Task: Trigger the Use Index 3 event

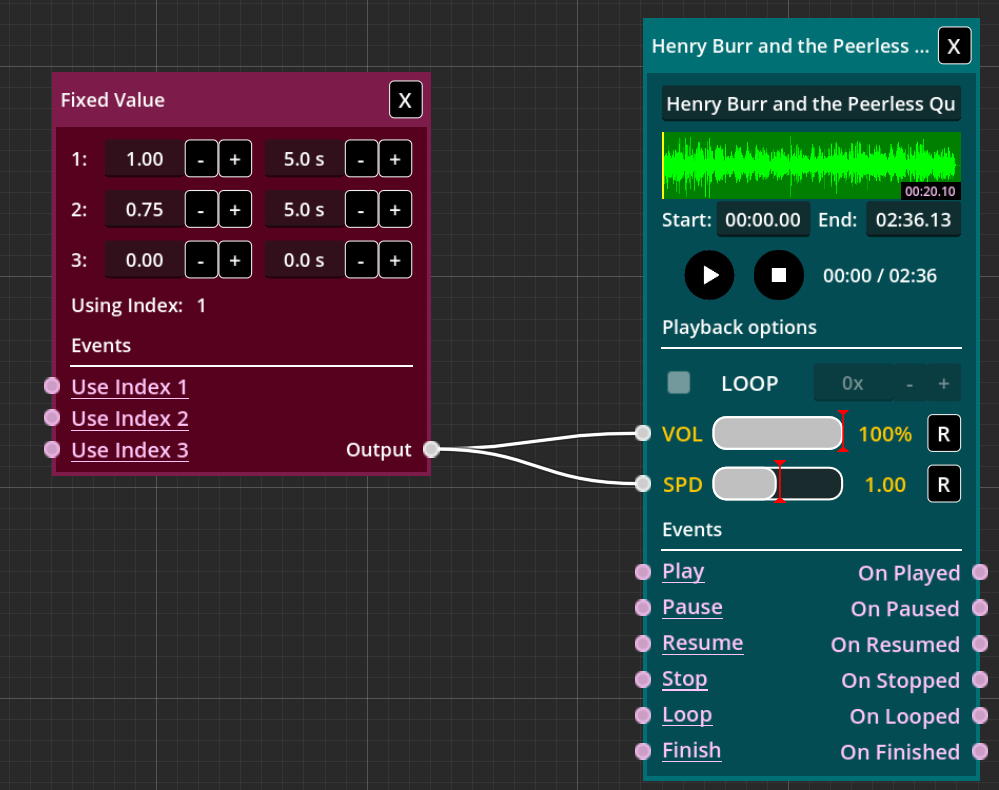Action: pyautogui.click(x=129, y=450)
